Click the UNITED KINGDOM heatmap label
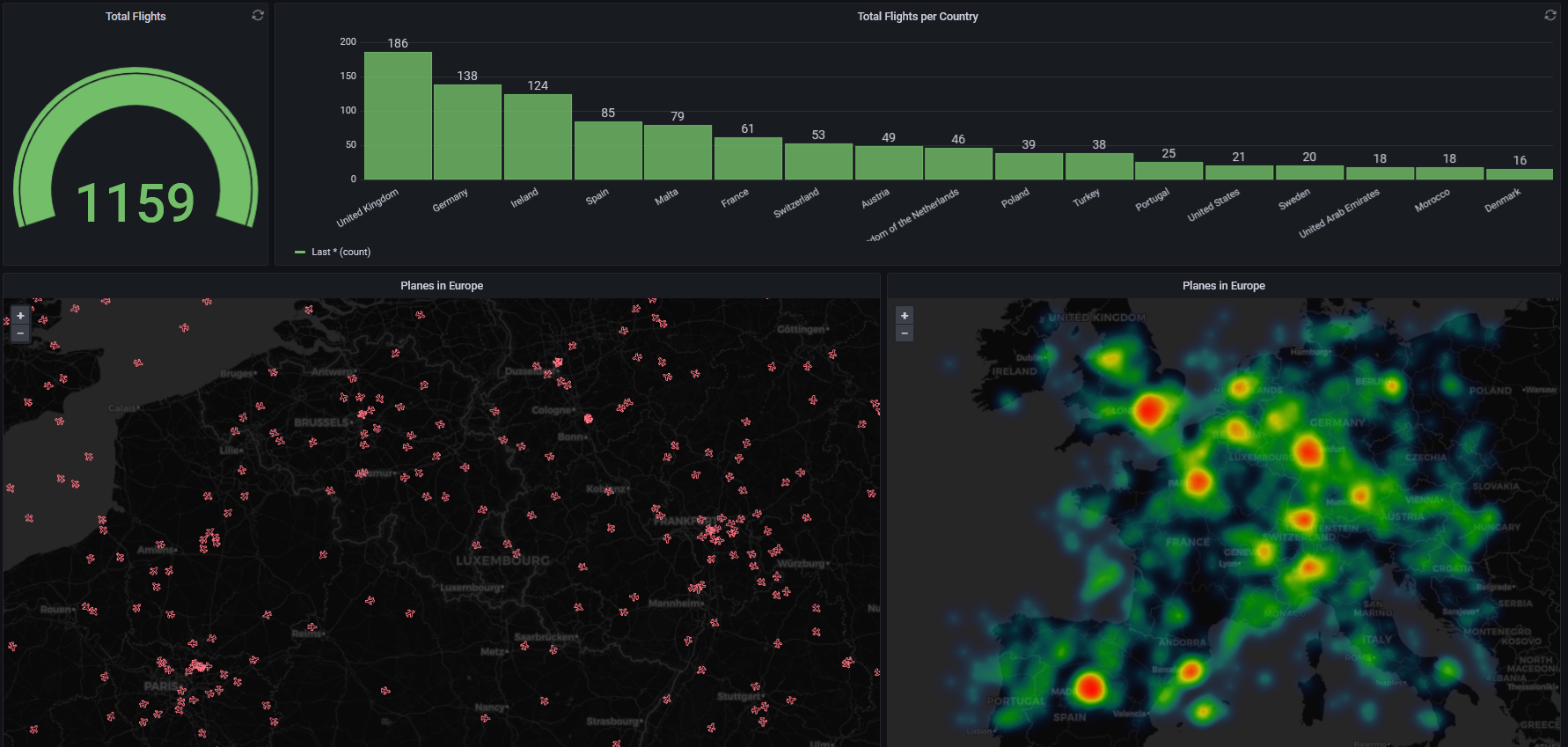This screenshot has width=1568, height=747. click(1097, 318)
